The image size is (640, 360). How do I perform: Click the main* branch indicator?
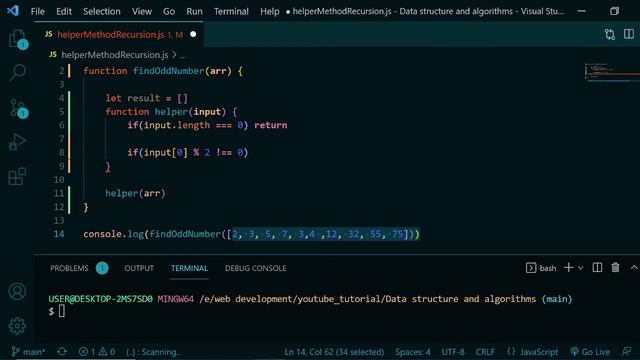tap(28, 351)
